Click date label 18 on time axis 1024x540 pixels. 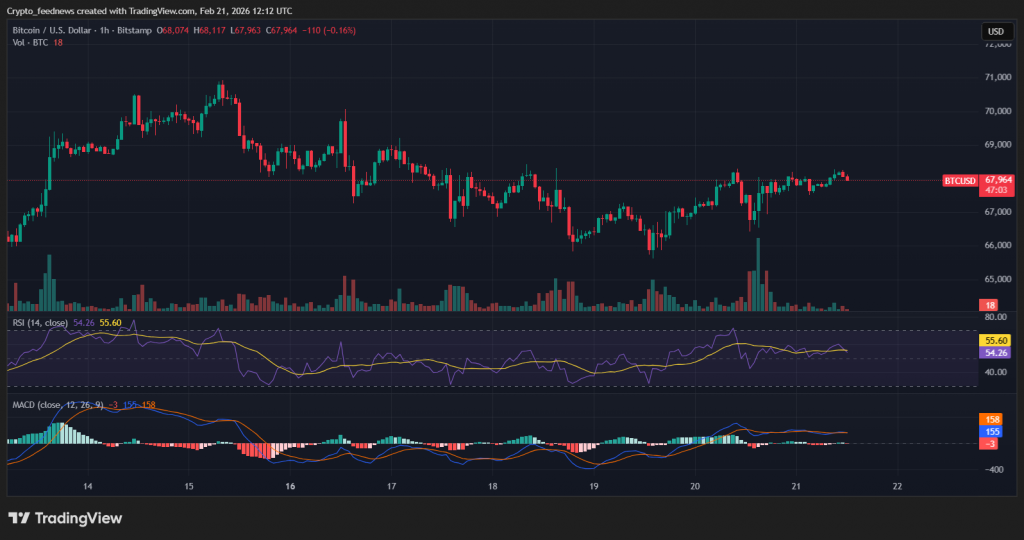pyautogui.click(x=492, y=486)
